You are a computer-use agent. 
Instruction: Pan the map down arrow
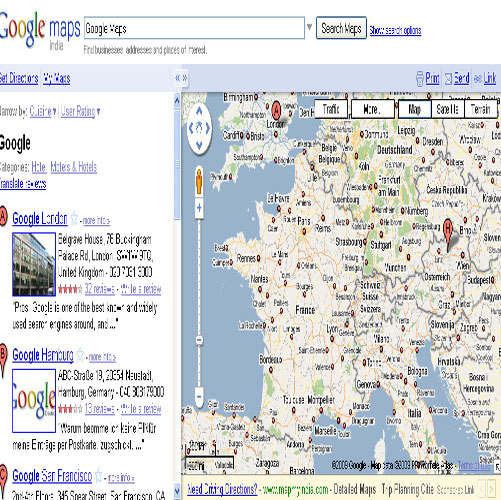199,145
